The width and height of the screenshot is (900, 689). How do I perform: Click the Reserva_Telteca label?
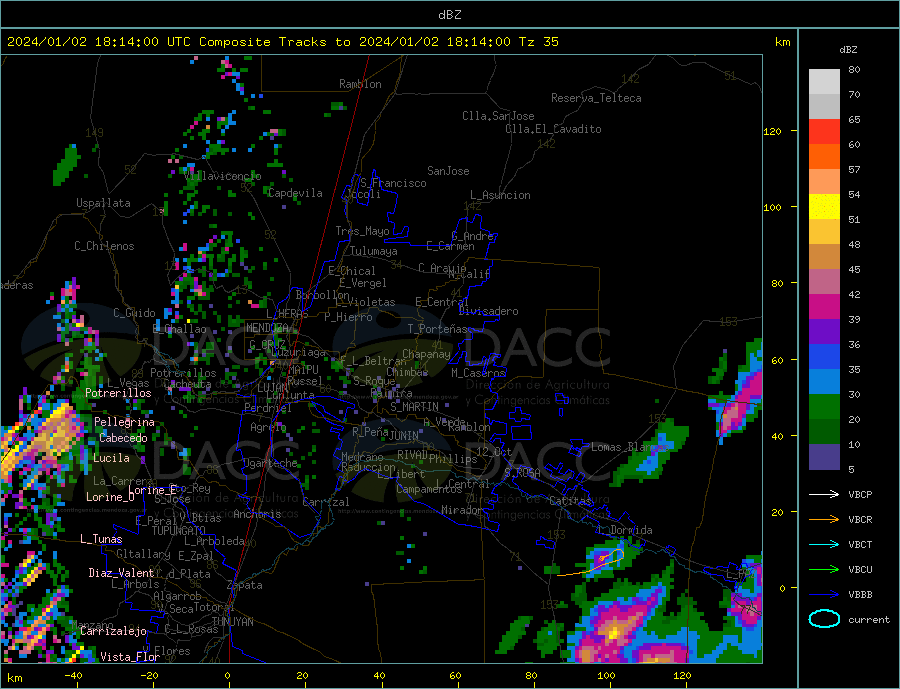click(596, 98)
